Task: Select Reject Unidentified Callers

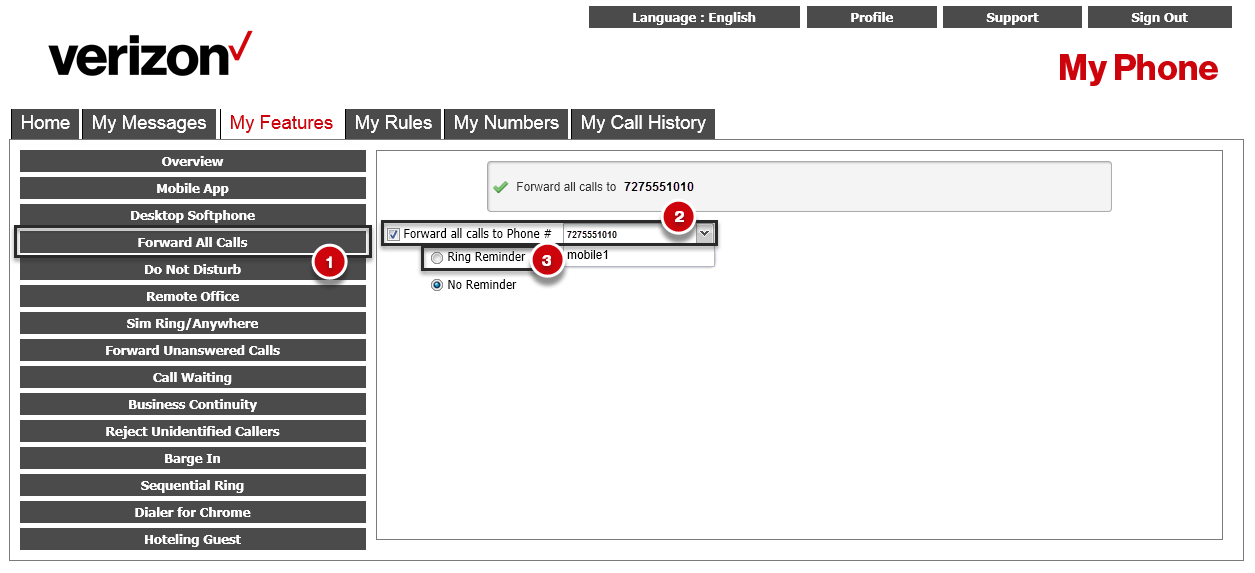Action: [x=193, y=431]
